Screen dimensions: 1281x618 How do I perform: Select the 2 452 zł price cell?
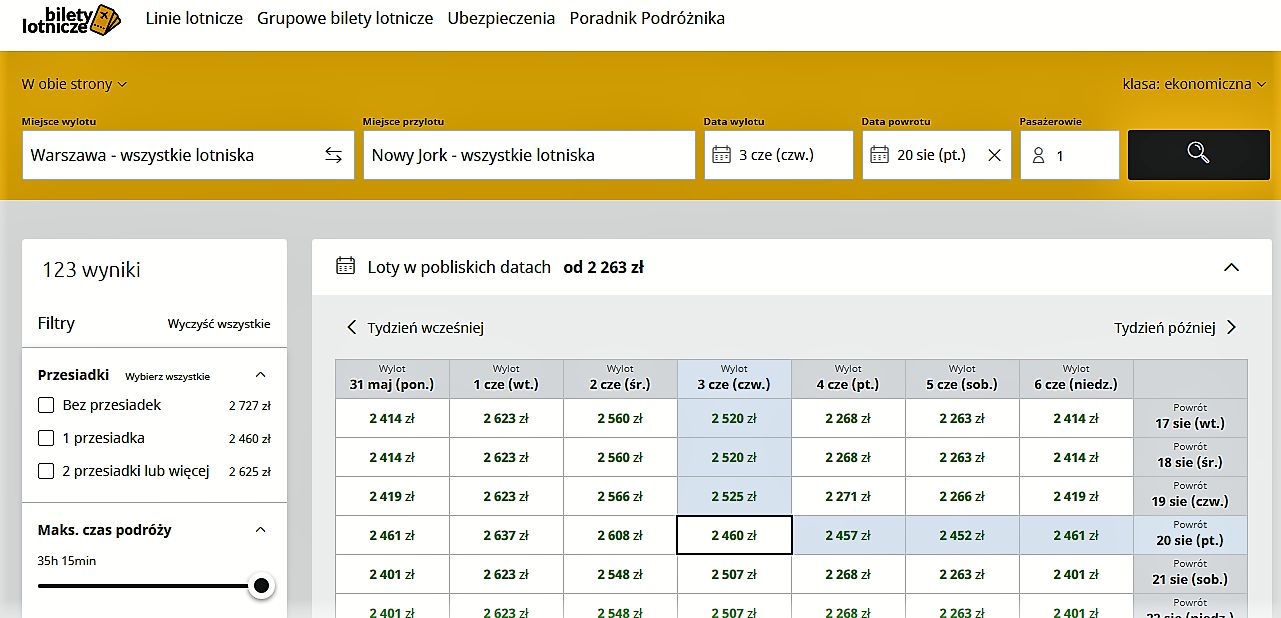pyautogui.click(x=962, y=535)
